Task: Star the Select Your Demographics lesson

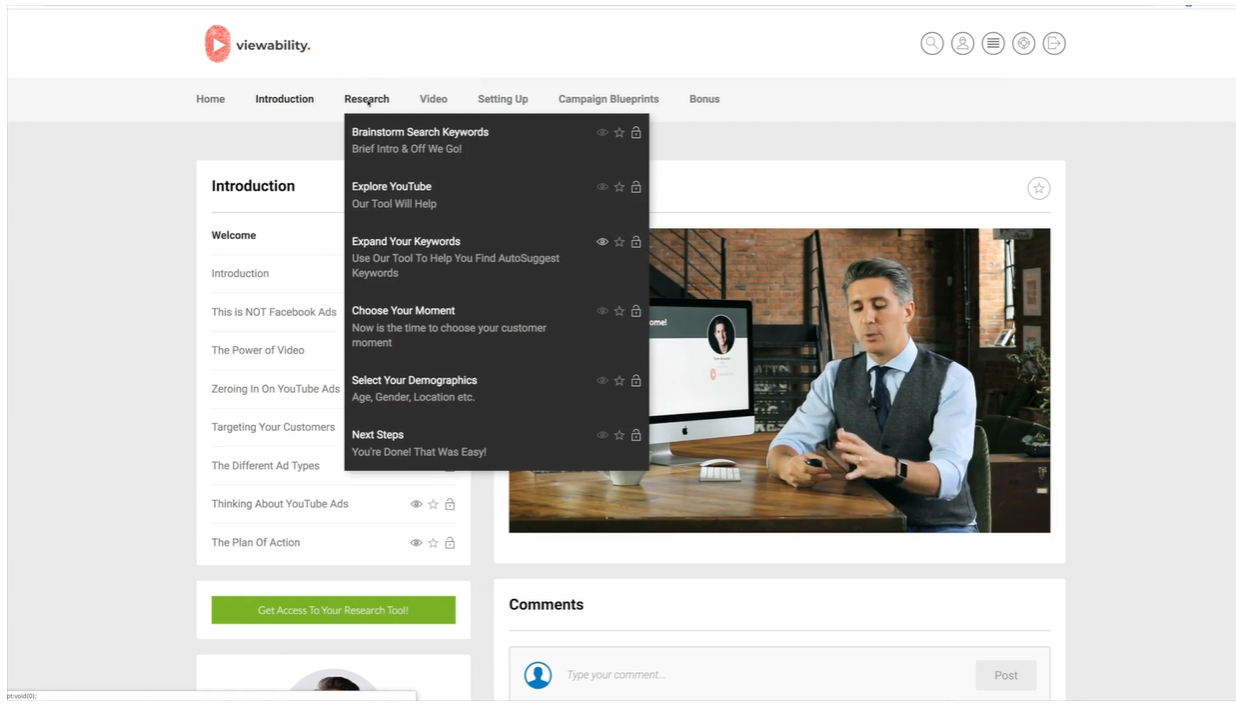Action: 619,381
